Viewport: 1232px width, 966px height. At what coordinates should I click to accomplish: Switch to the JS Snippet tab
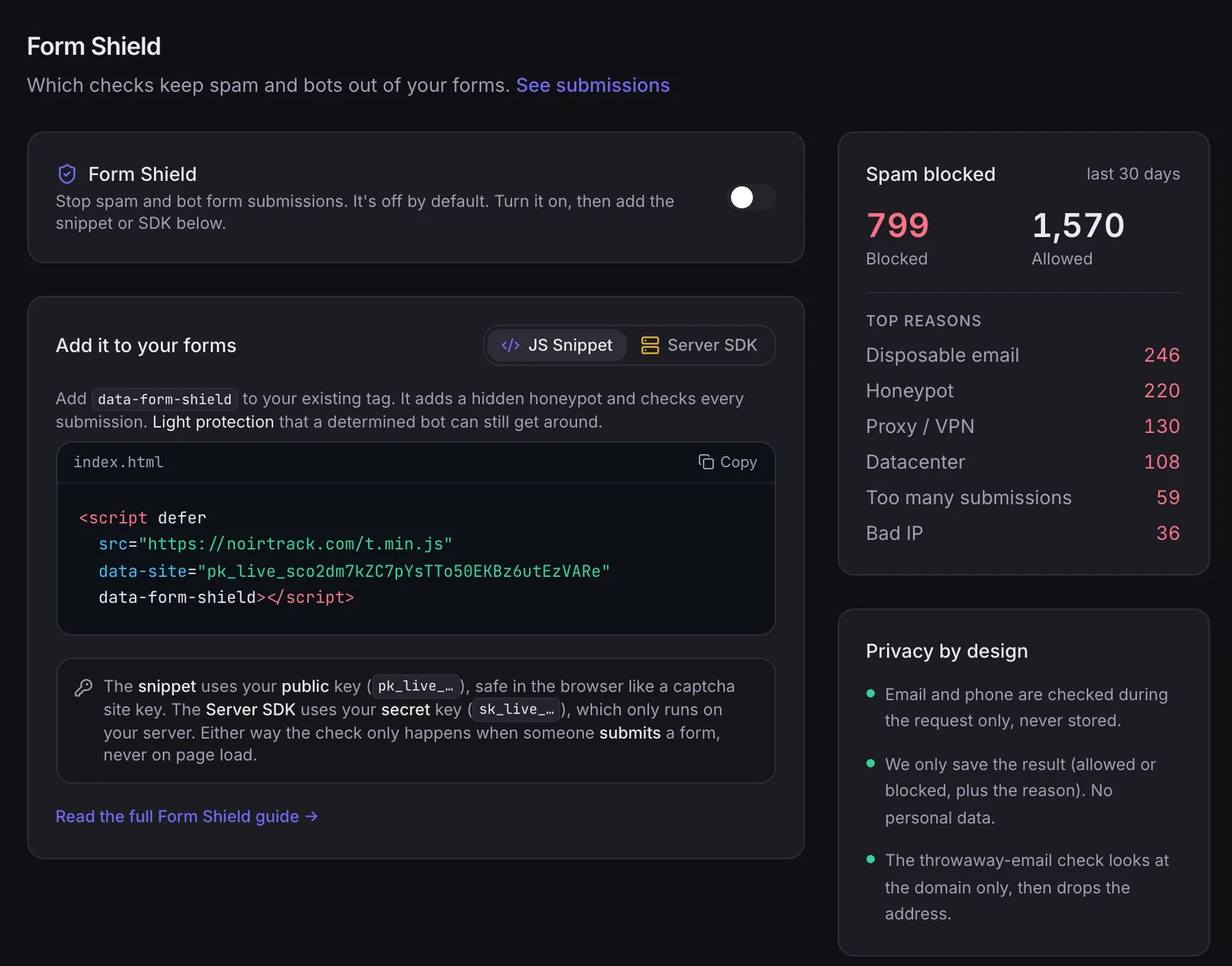point(556,345)
